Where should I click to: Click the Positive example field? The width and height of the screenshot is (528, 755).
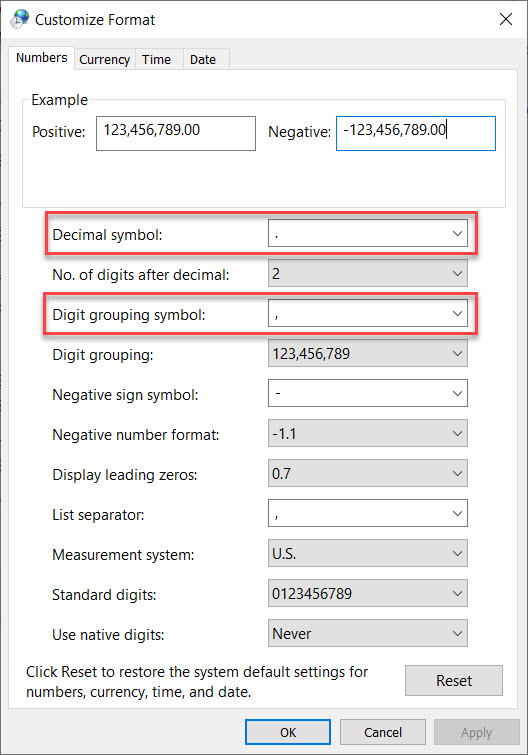click(x=176, y=133)
